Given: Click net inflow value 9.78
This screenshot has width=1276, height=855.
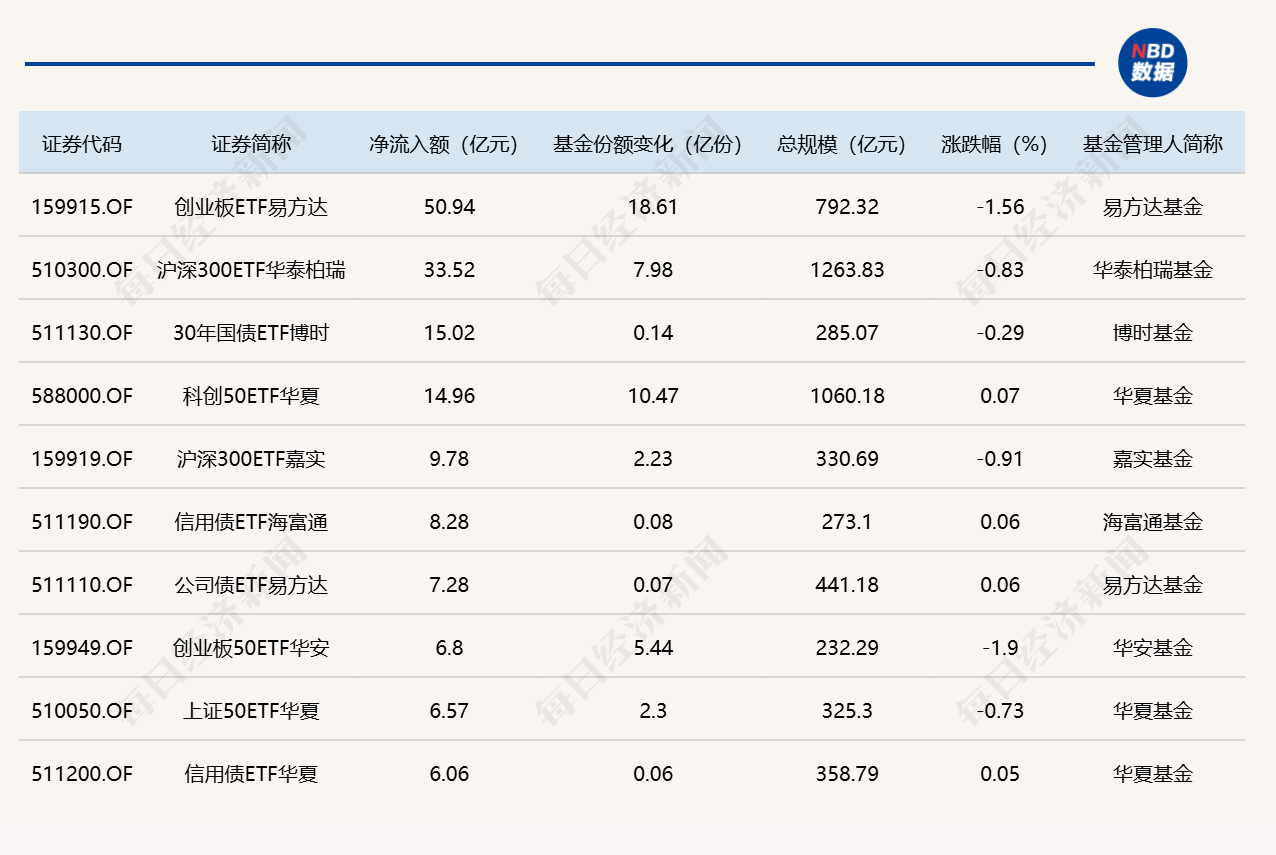Looking at the screenshot, I should tap(449, 459).
